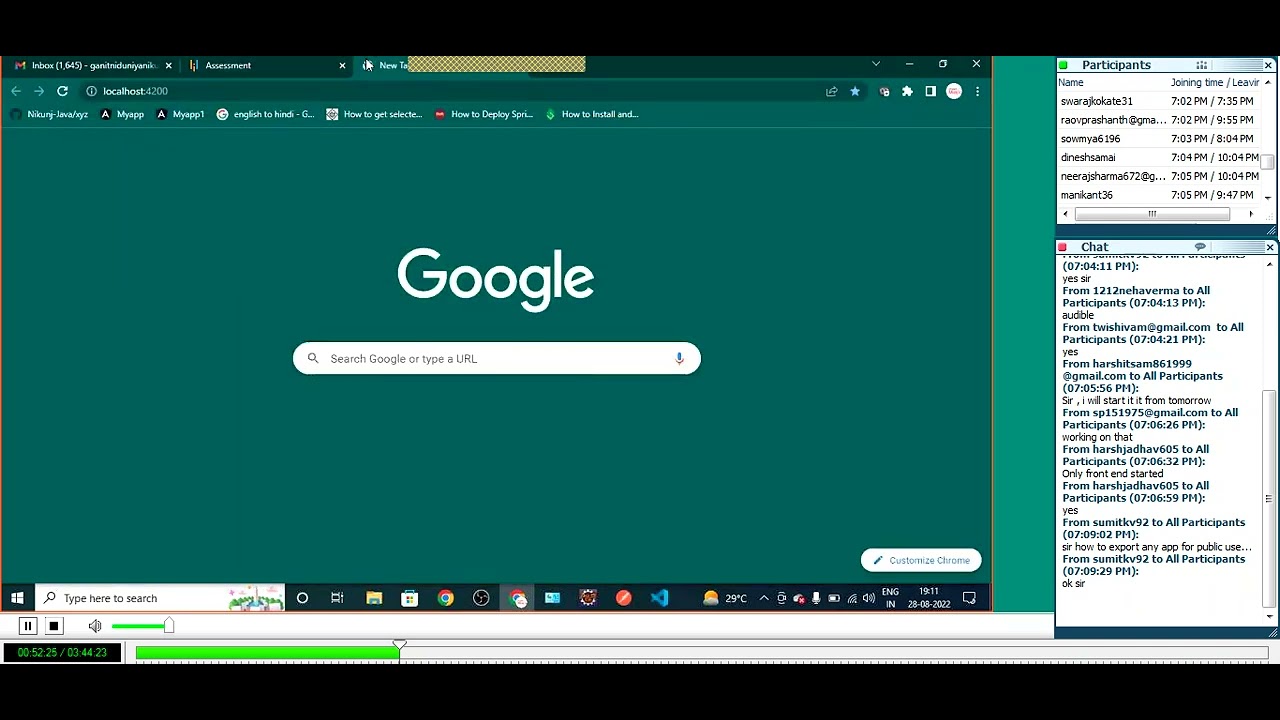This screenshot has width=1280, height=720.
Task: Seek within the green playback progress bar
Action: pyautogui.click(x=267, y=653)
